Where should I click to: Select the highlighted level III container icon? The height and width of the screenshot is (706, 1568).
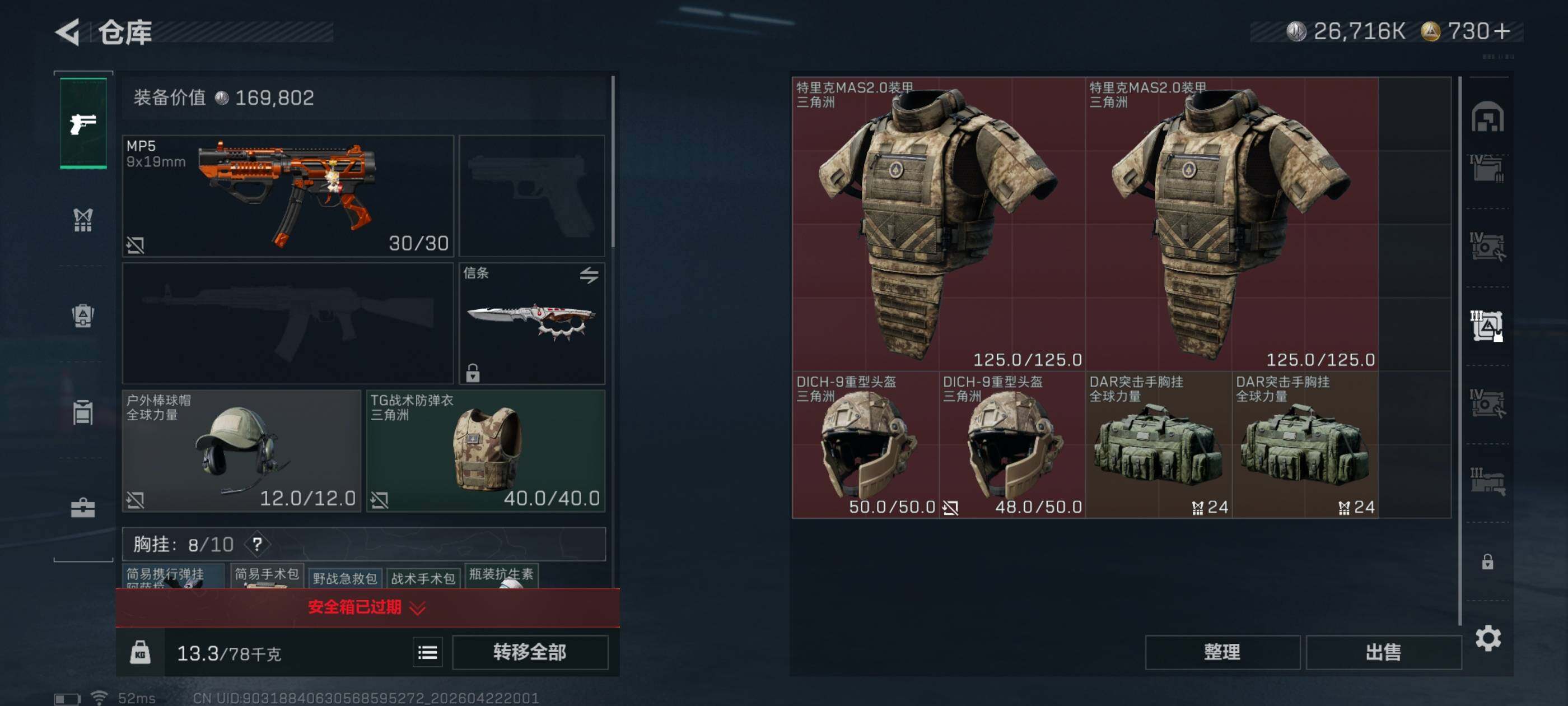[x=1487, y=326]
